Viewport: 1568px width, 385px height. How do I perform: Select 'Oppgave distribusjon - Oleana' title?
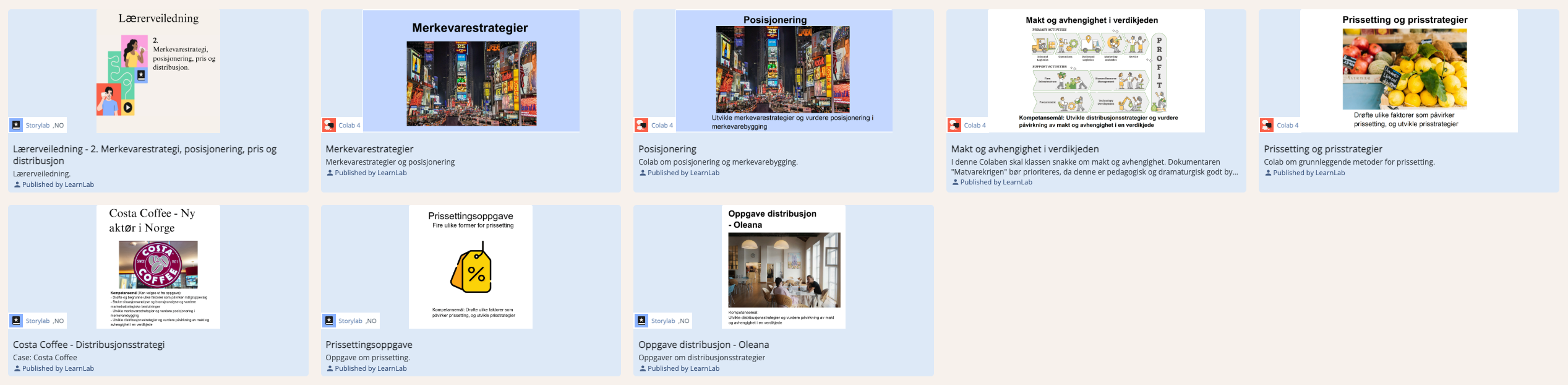(703, 345)
